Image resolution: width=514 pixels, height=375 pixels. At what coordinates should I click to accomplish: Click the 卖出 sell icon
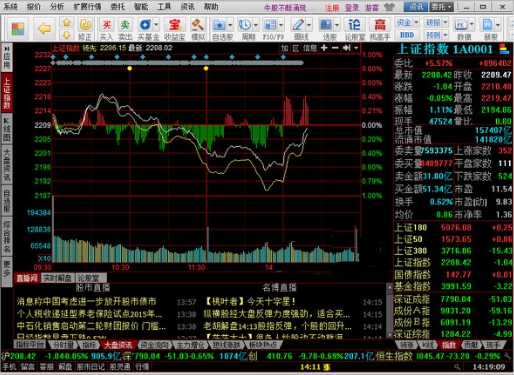125,28
